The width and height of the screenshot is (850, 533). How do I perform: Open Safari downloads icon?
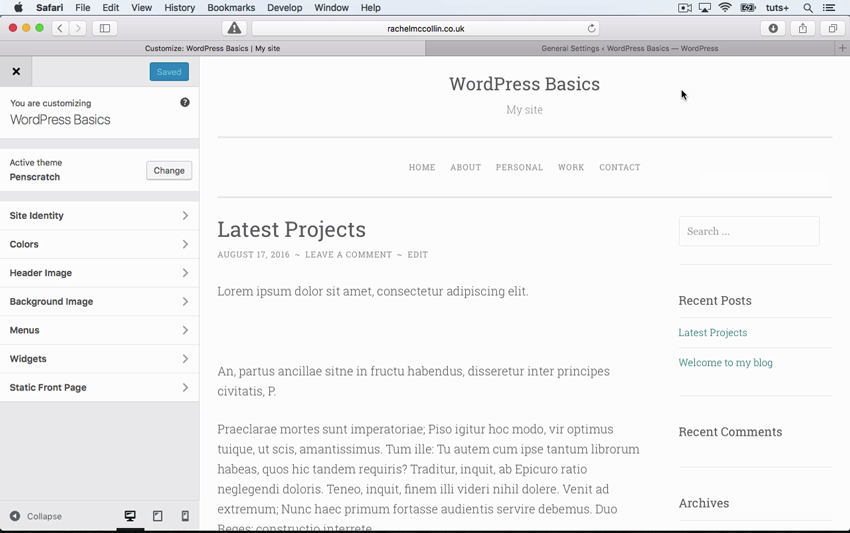774,28
